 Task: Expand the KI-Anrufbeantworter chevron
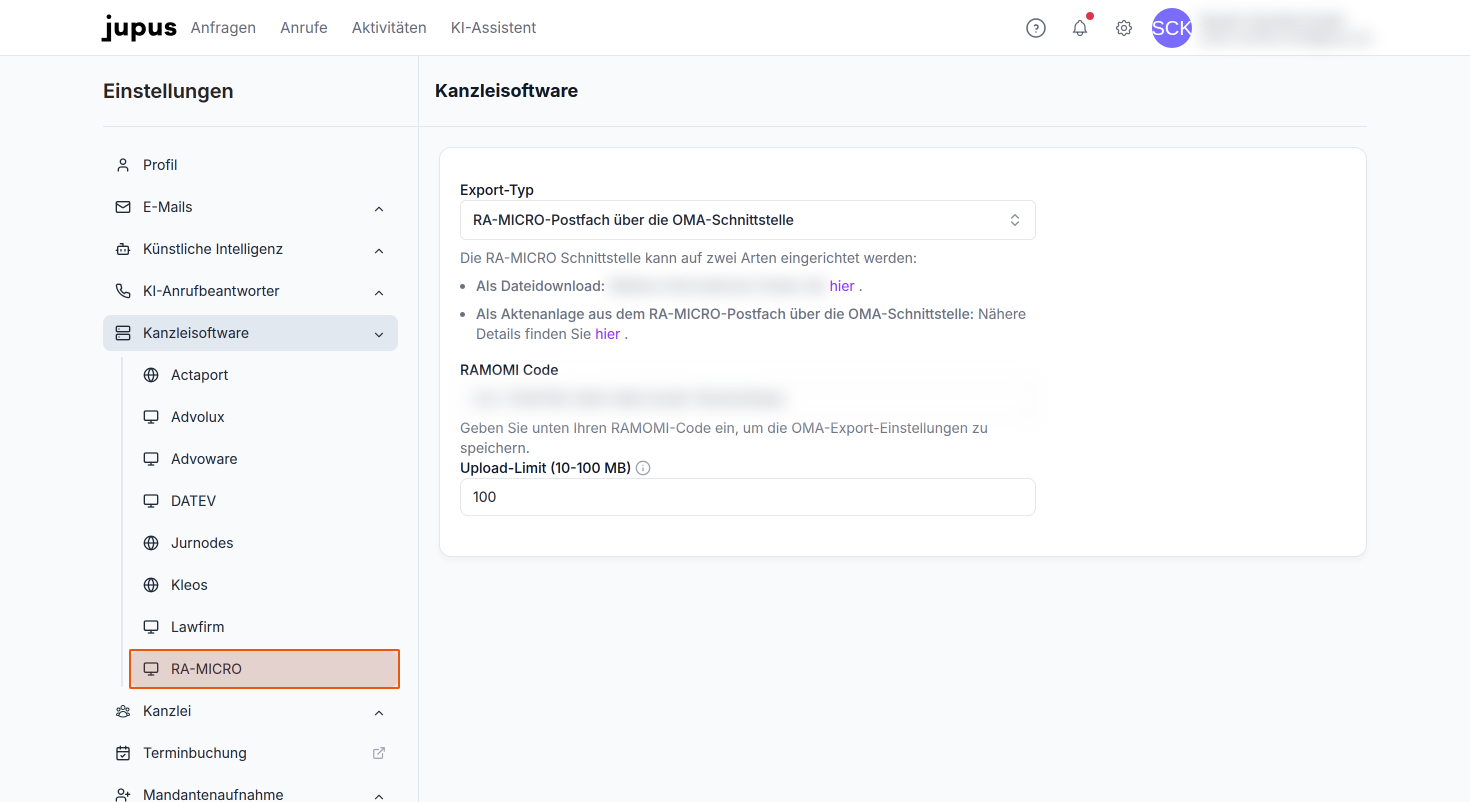pos(379,292)
